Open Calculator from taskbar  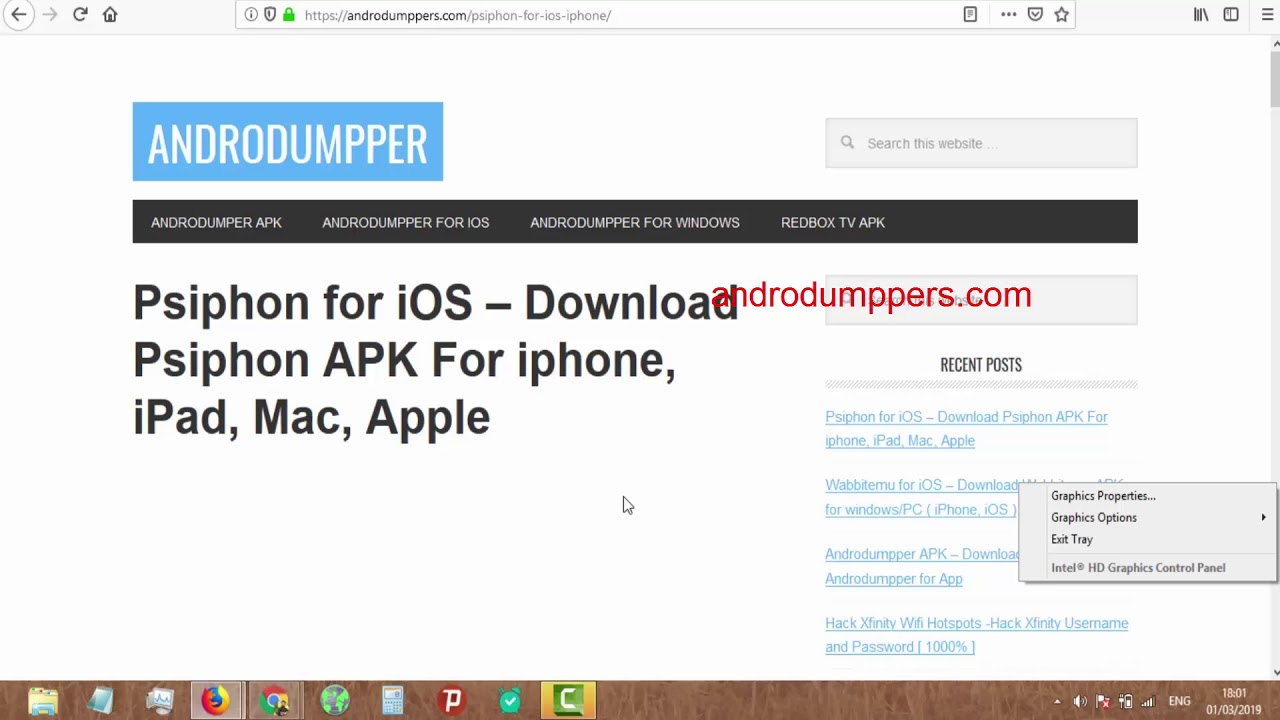tap(393, 701)
